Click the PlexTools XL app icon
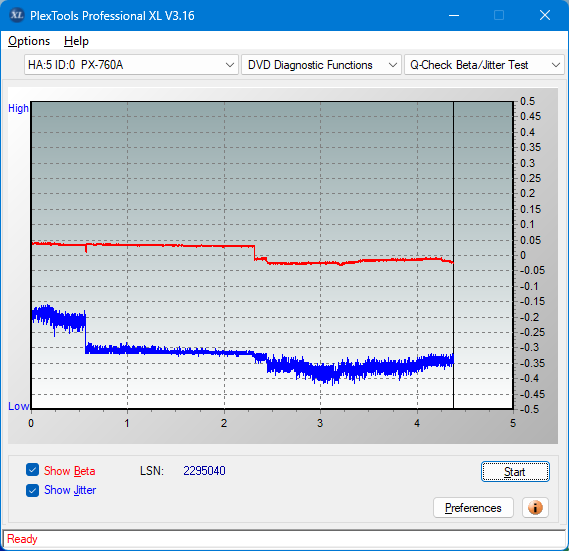569x551 pixels. click(x=16, y=15)
